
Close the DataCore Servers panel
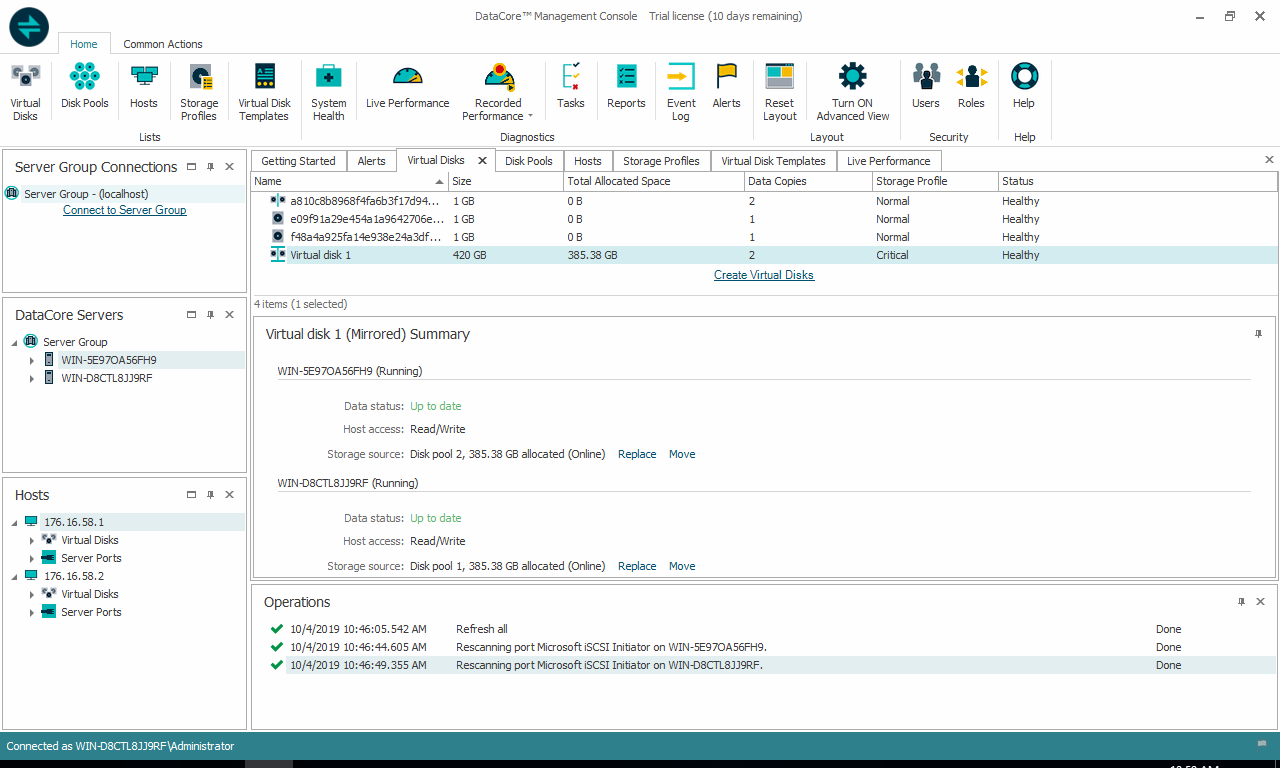[229, 315]
